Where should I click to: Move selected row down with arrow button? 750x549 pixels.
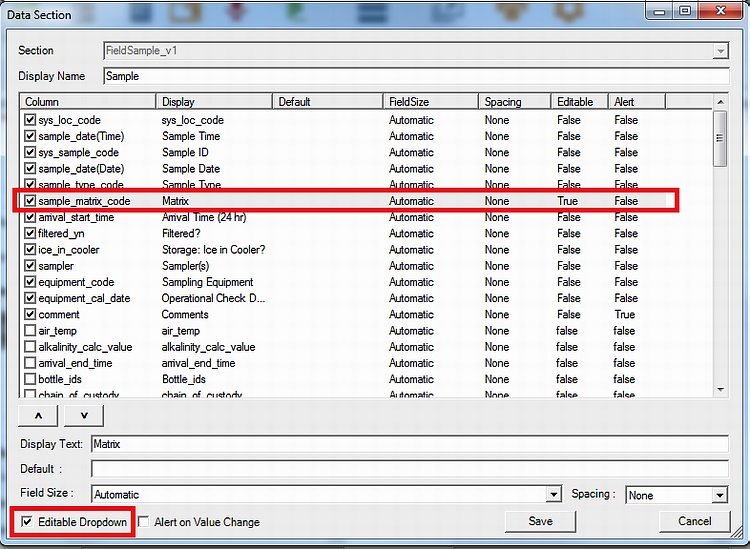coord(84,415)
